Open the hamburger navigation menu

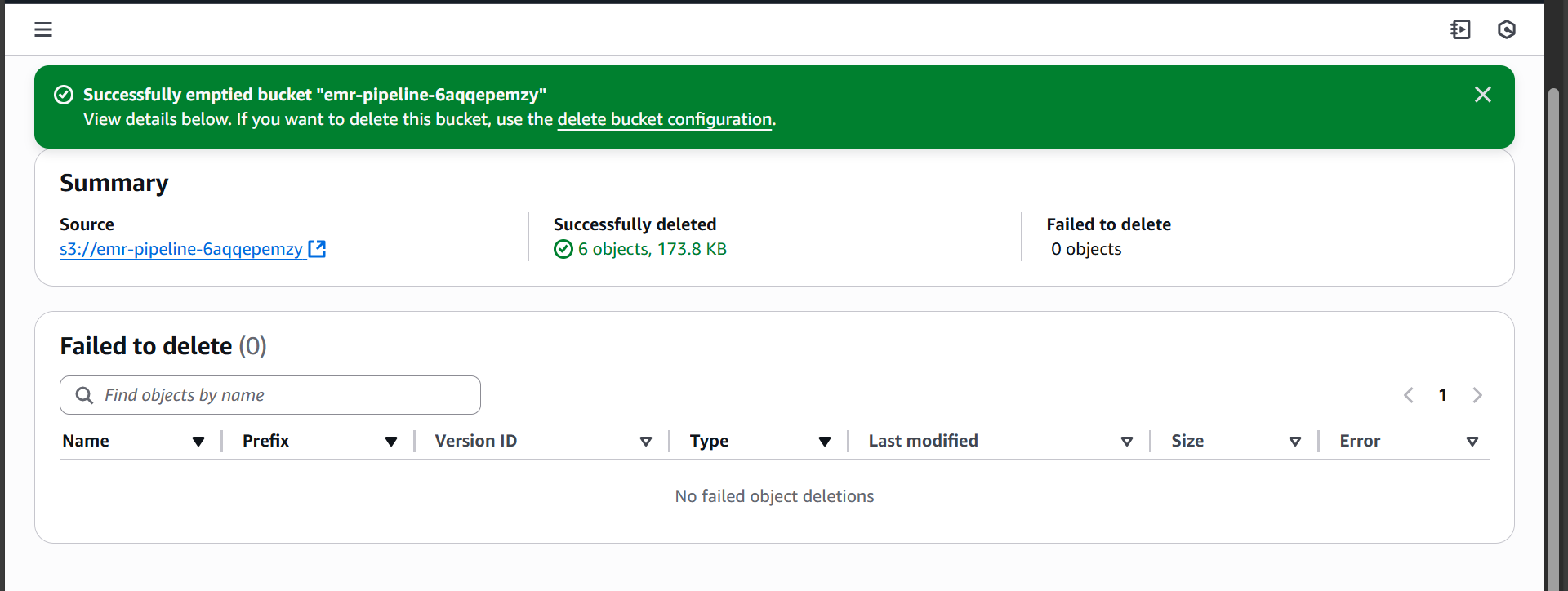(x=43, y=29)
